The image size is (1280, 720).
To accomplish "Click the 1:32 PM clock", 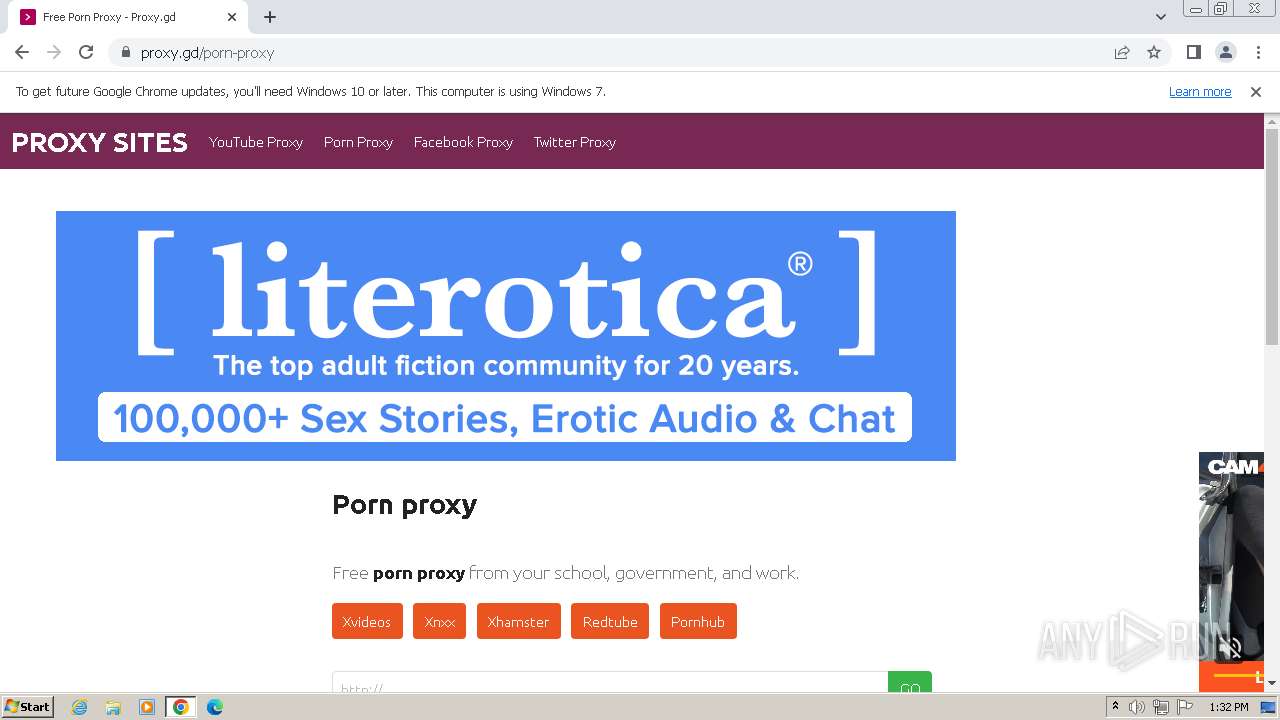I will coord(1228,707).
